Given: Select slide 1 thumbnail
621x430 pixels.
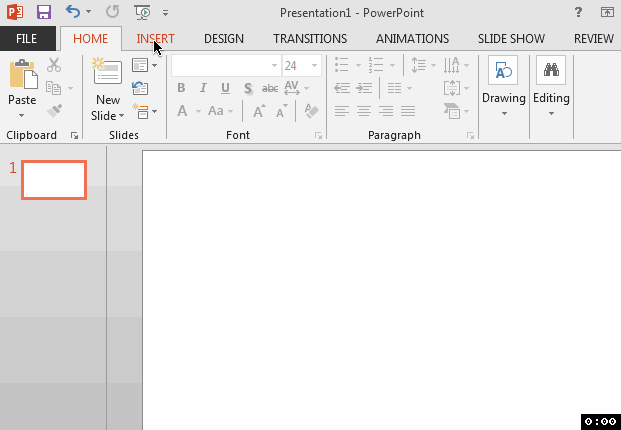Looking at the screenshot, I should tap(54, 179).
